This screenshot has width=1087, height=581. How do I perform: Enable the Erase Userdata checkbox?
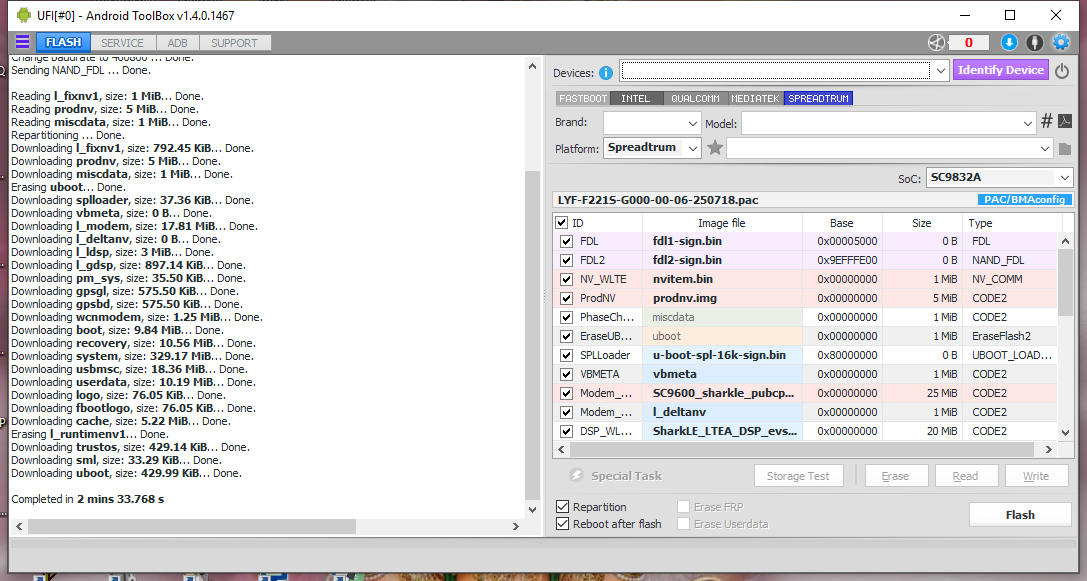684,524
